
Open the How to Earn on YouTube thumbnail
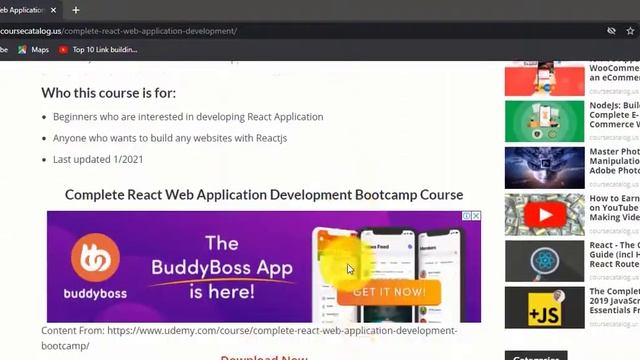(x=544, y=215)
